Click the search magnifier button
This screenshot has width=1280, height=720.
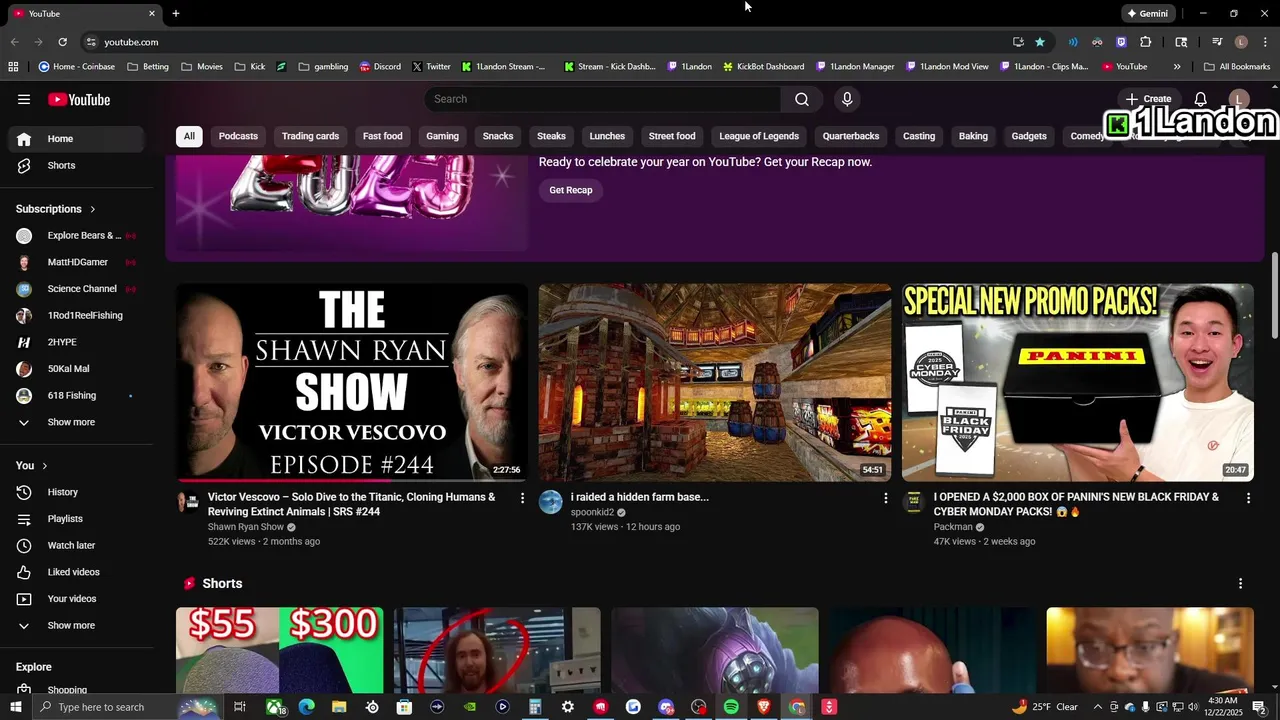(802, 99)
